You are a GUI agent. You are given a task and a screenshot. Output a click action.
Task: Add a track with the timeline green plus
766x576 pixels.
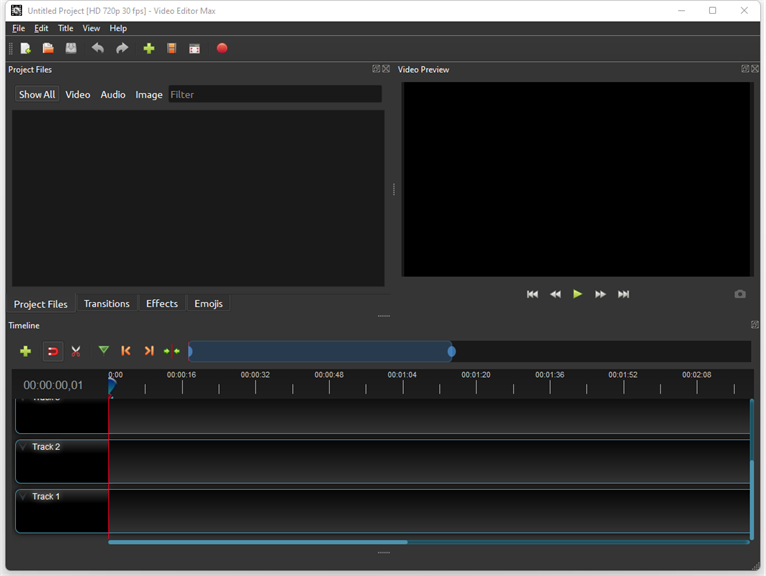pyautogui.click(x=25, y=351)
